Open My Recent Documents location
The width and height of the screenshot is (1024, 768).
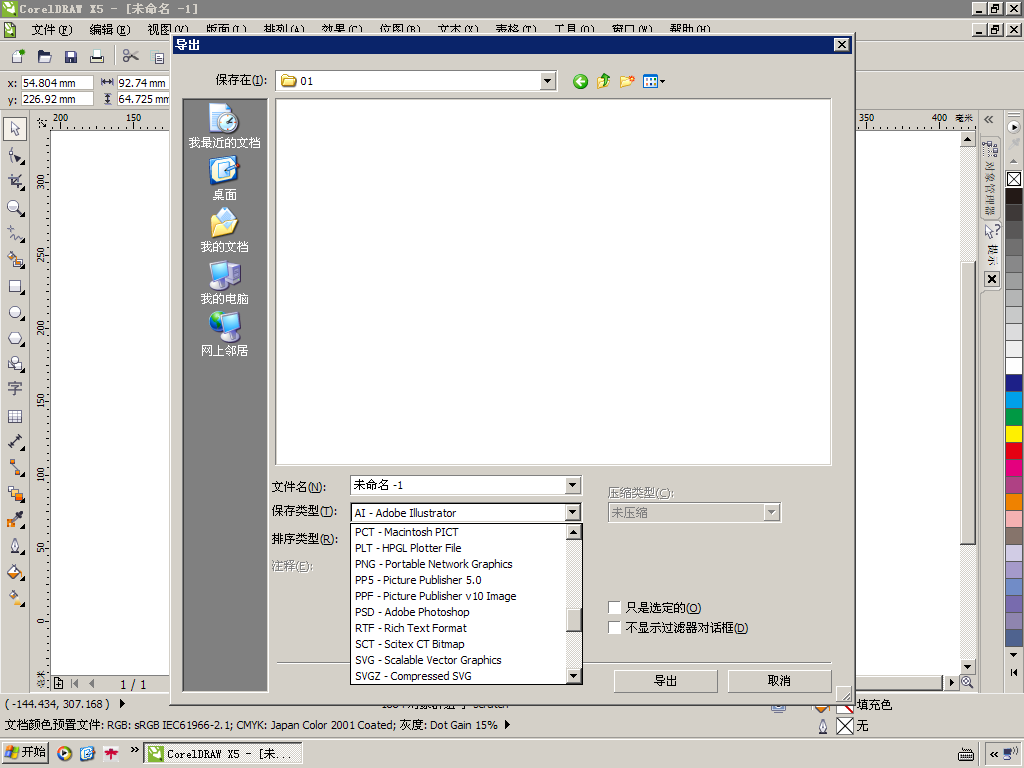[x=224, y=126]
